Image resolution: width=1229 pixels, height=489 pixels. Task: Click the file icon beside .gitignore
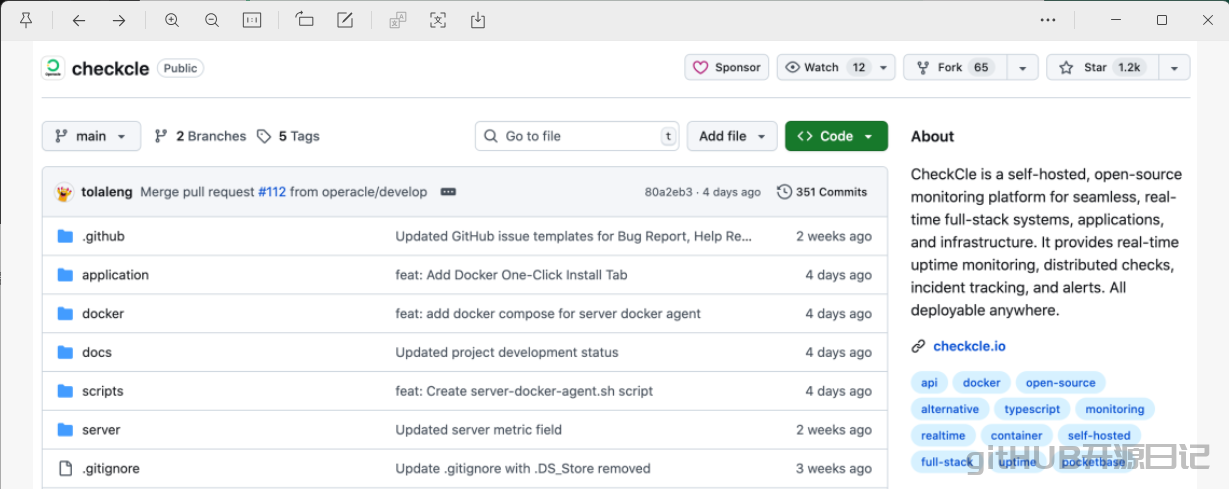pos(66,468)
